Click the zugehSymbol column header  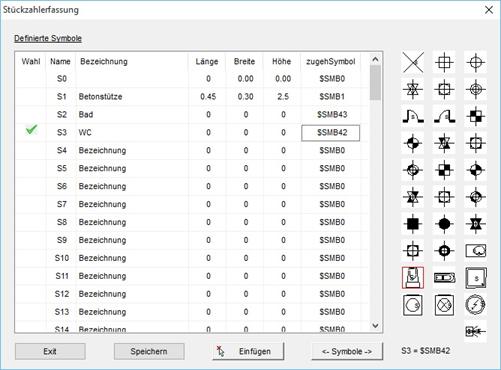[331, 61]
